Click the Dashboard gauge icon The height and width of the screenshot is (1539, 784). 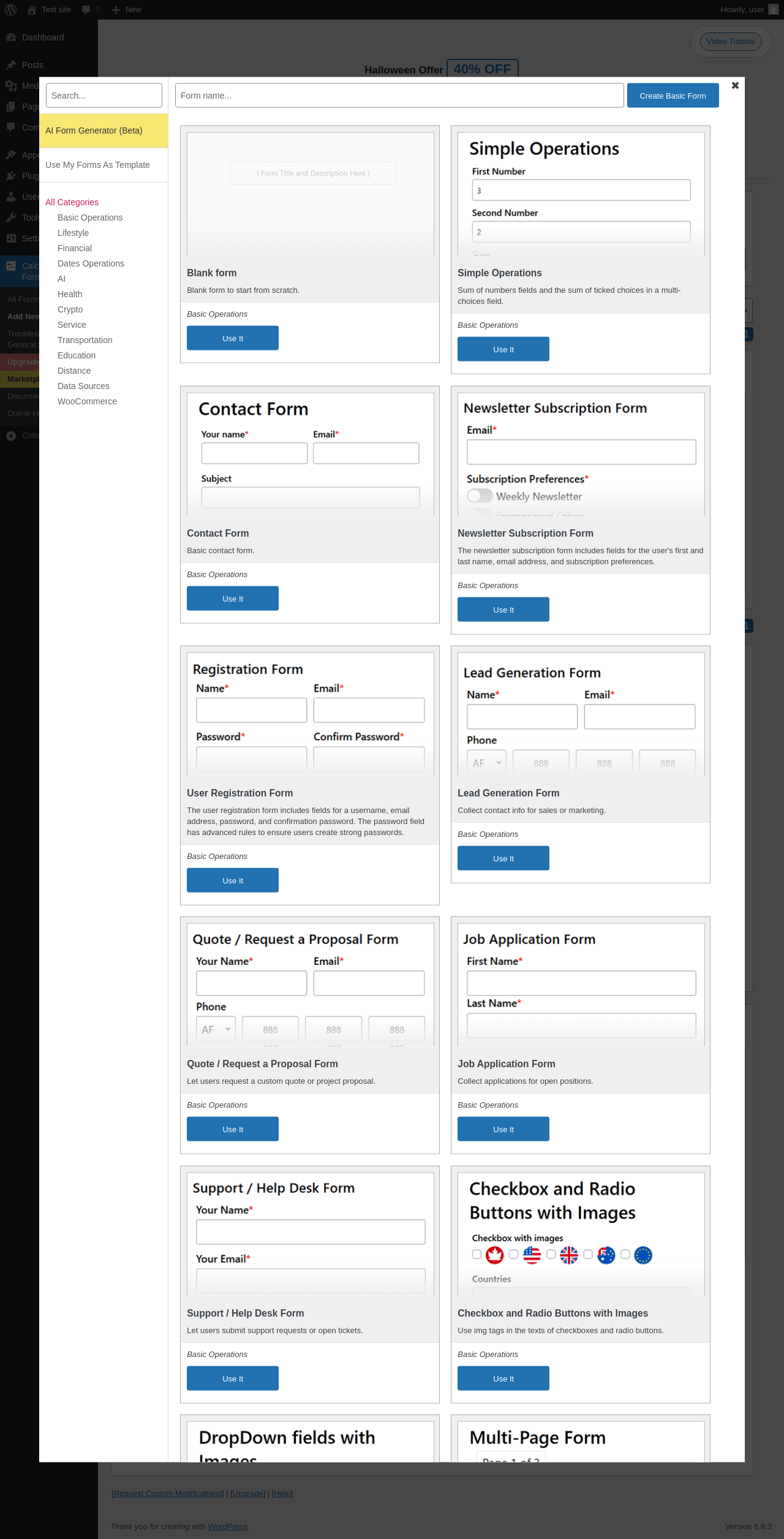coord(11,37)
